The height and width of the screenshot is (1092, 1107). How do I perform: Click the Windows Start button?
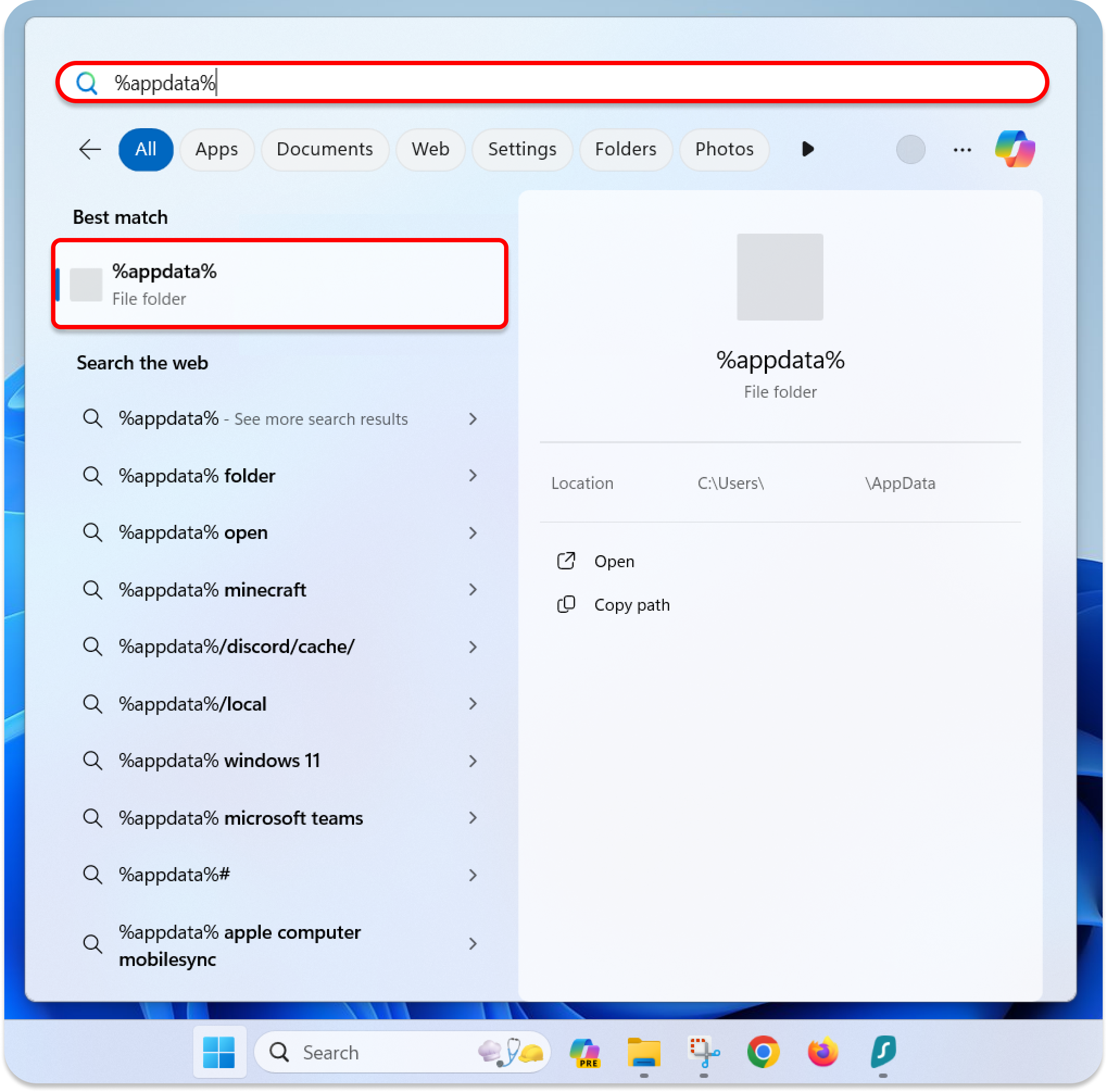pos(219,1052)
